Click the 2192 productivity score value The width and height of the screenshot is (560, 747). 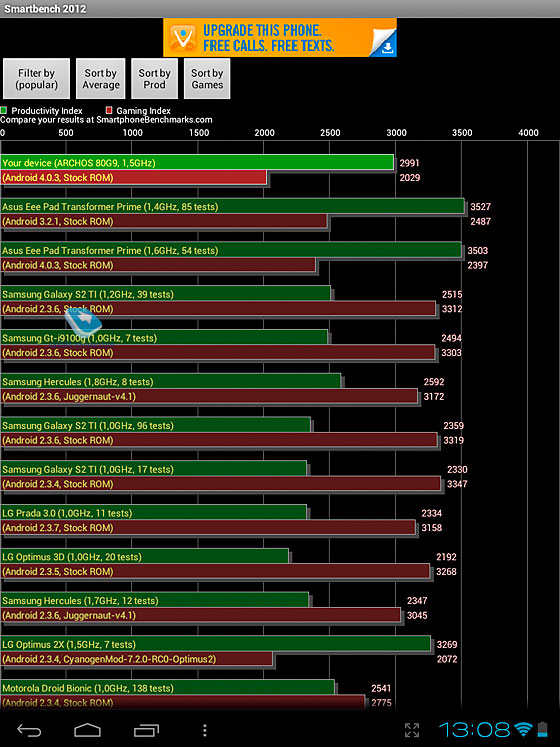click(x=447, y=557)
